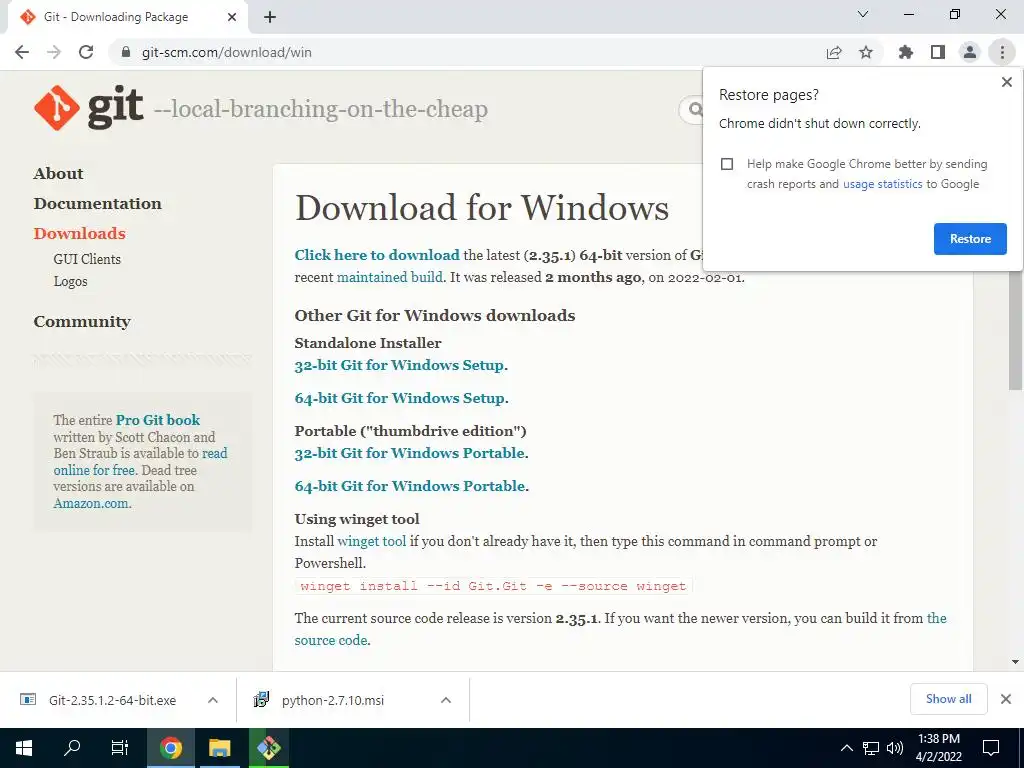Click the Git logo in the header
Screen dimensions: 1024x768
coord(88,108)
